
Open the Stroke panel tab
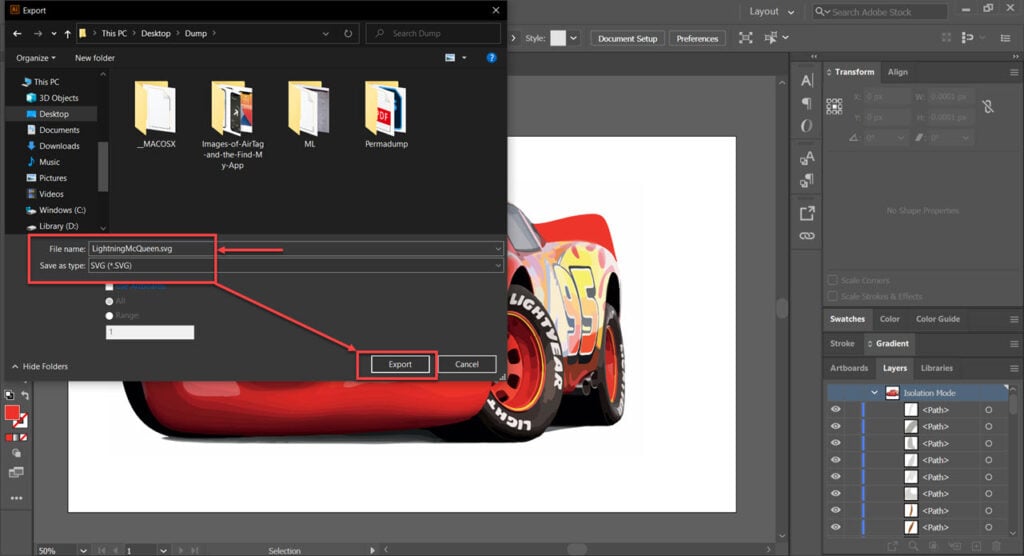[842, 344]
